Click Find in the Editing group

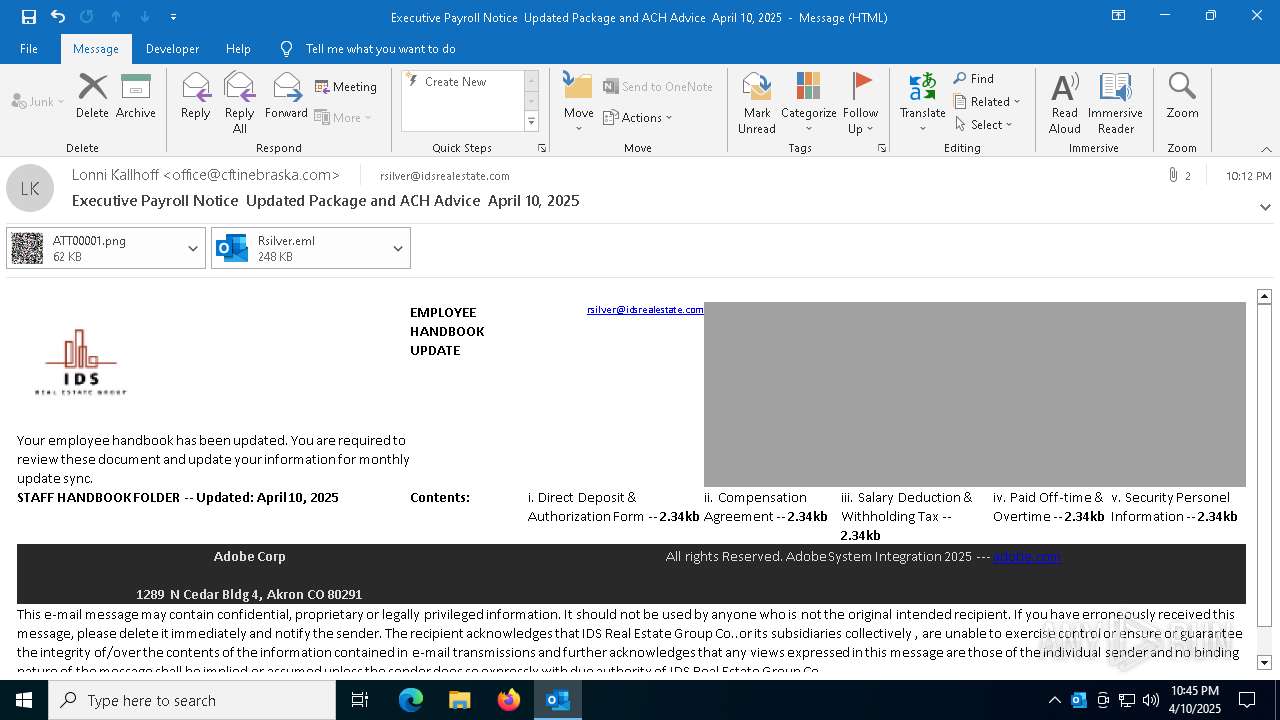974,79
